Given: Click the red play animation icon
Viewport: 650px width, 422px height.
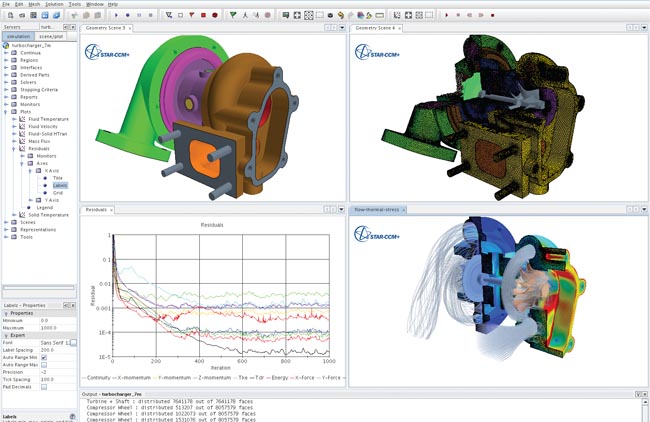Looking at the screenshot, I should pyautogui.click(x=446, y=15).
